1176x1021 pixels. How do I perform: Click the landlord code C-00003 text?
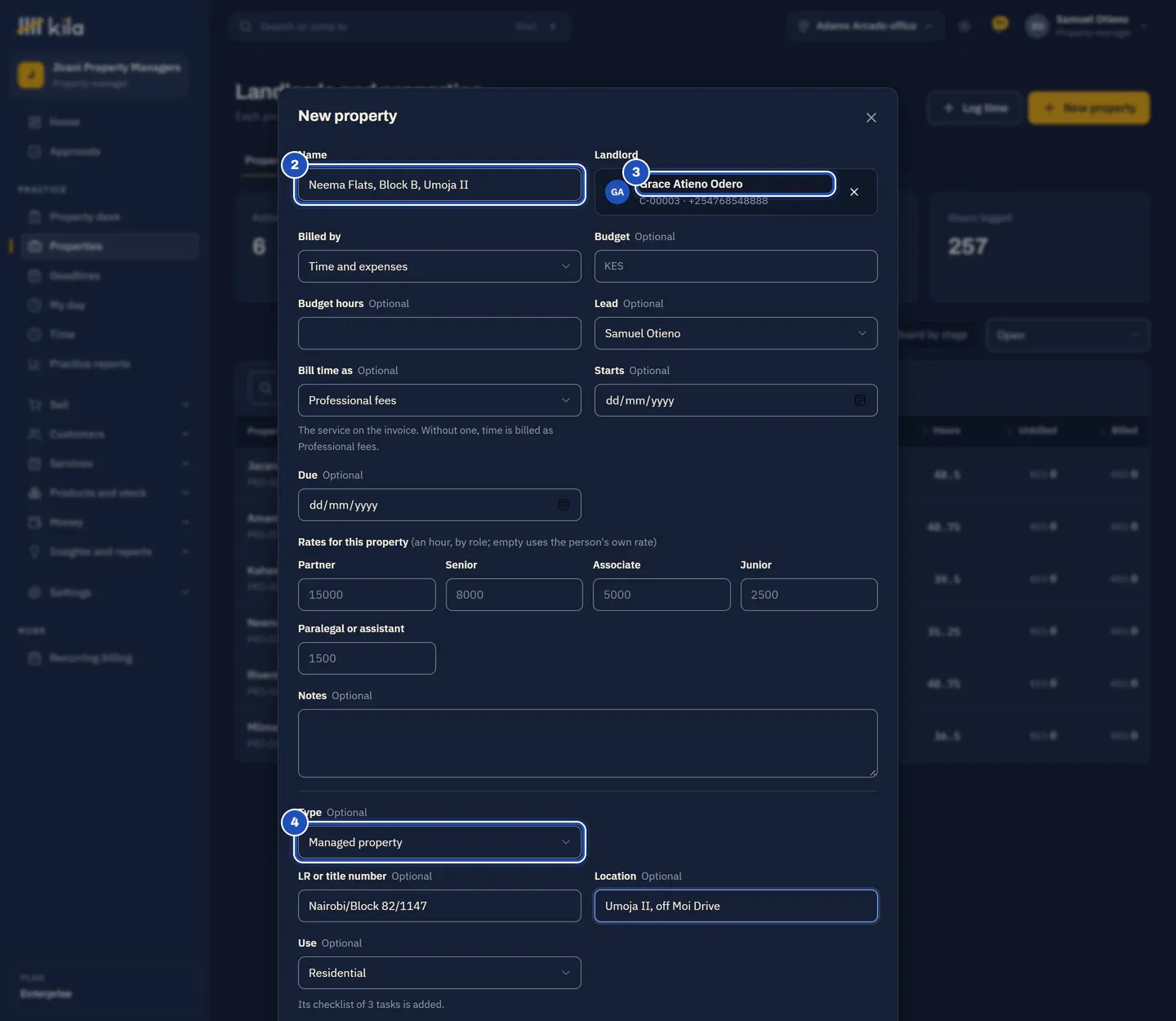coord(659,201)
